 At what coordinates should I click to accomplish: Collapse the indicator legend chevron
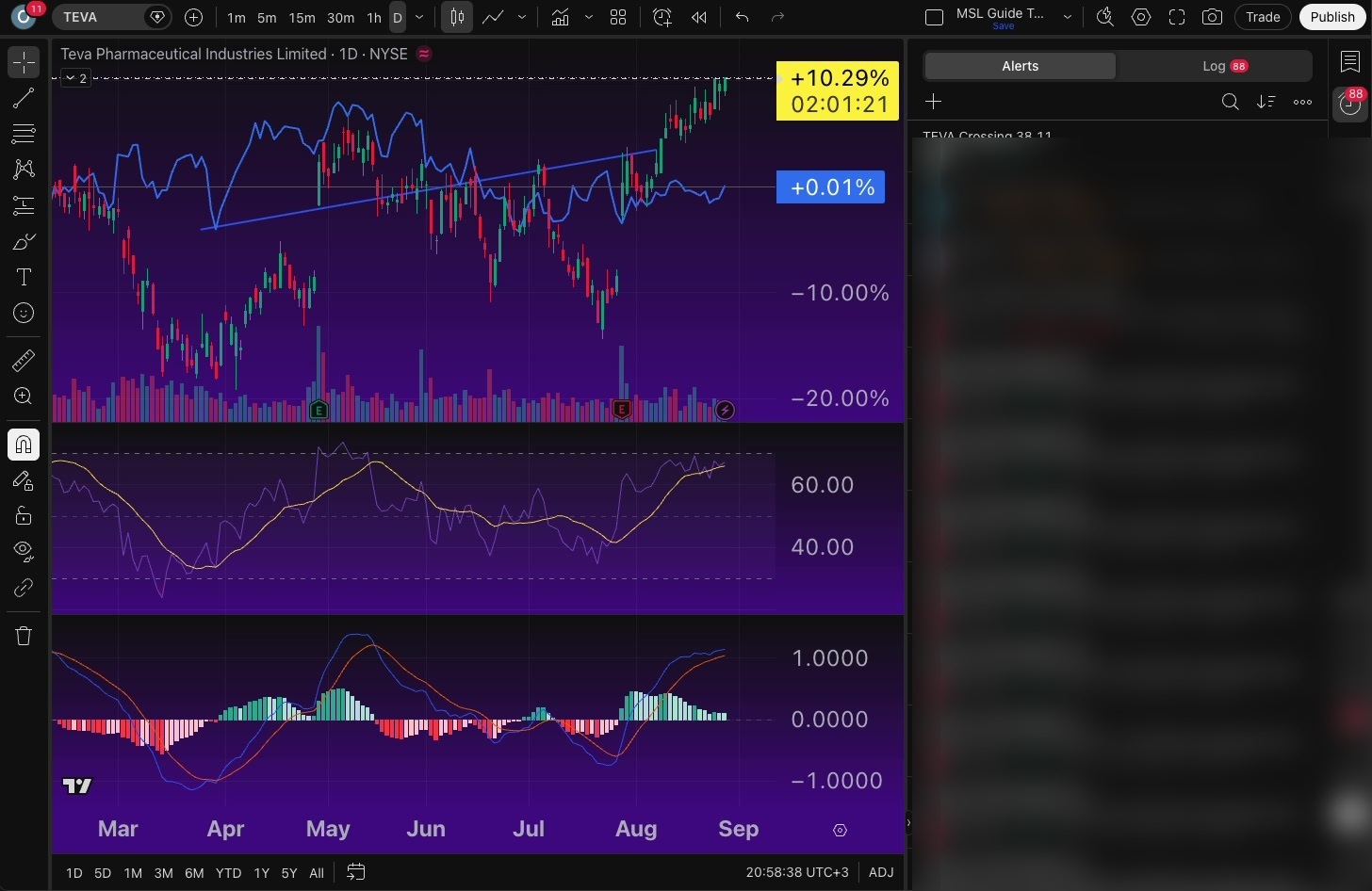point(75,78)
